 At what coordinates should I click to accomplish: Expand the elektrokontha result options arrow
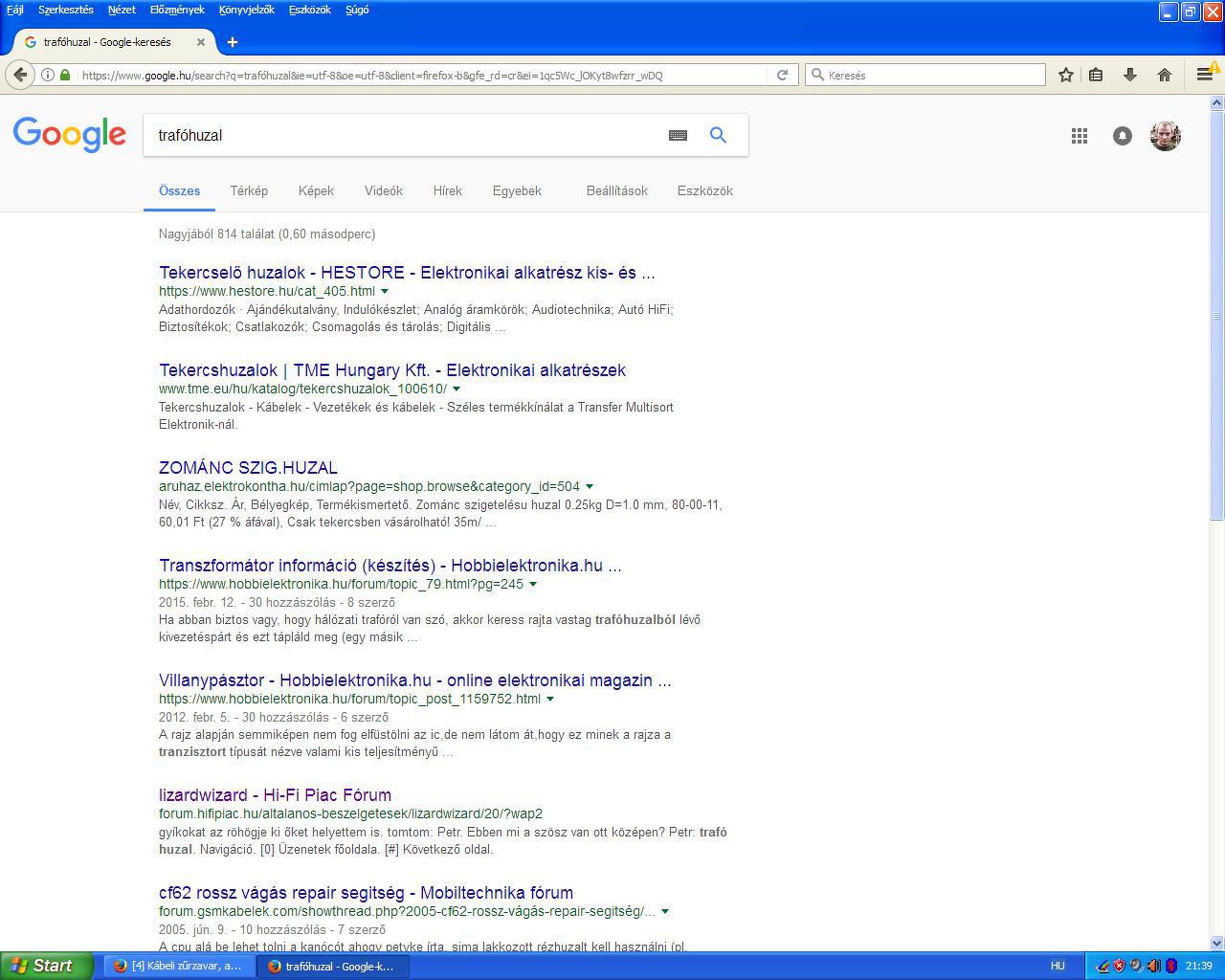(x=590, y=486)
